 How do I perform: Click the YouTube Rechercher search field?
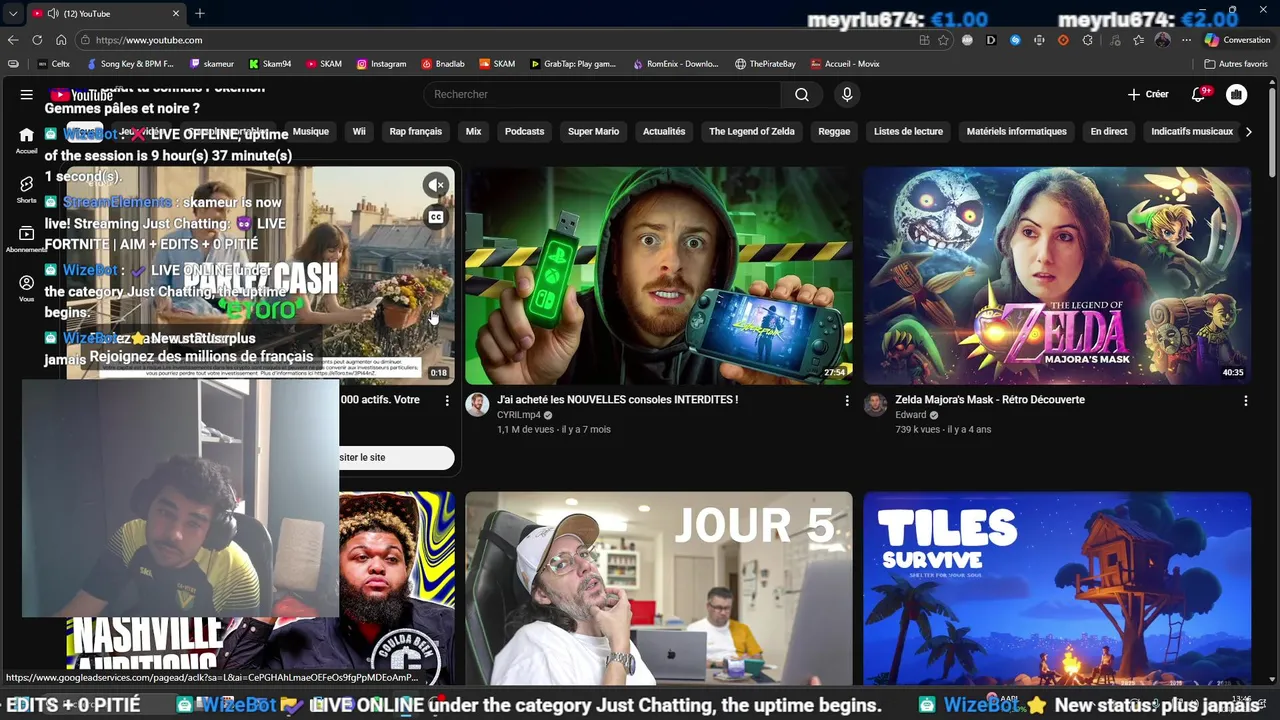pos(602,94)
